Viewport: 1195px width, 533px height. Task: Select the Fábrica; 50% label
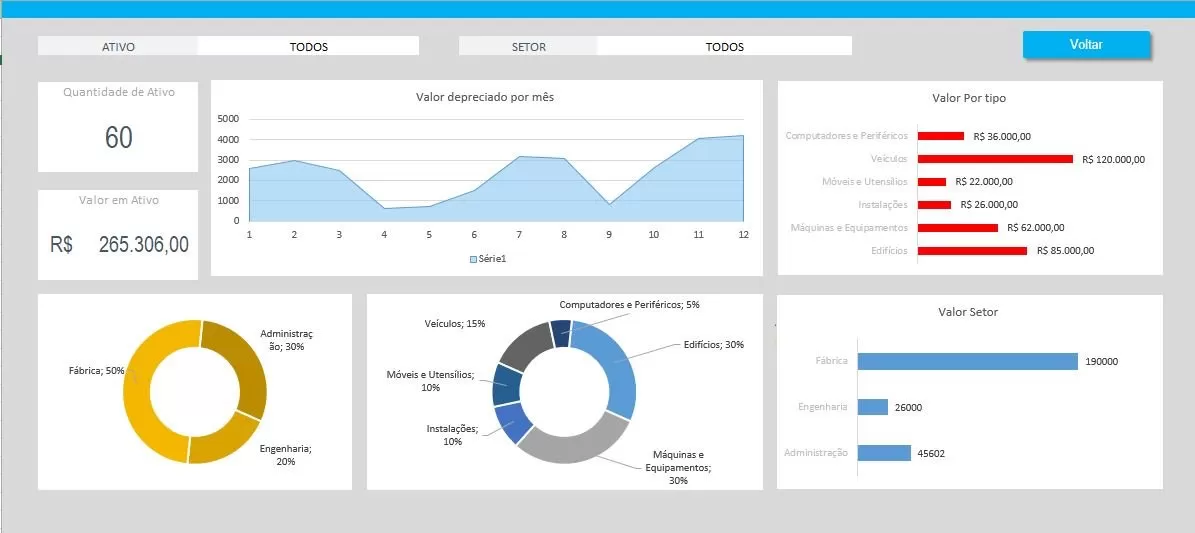[97, 370]
